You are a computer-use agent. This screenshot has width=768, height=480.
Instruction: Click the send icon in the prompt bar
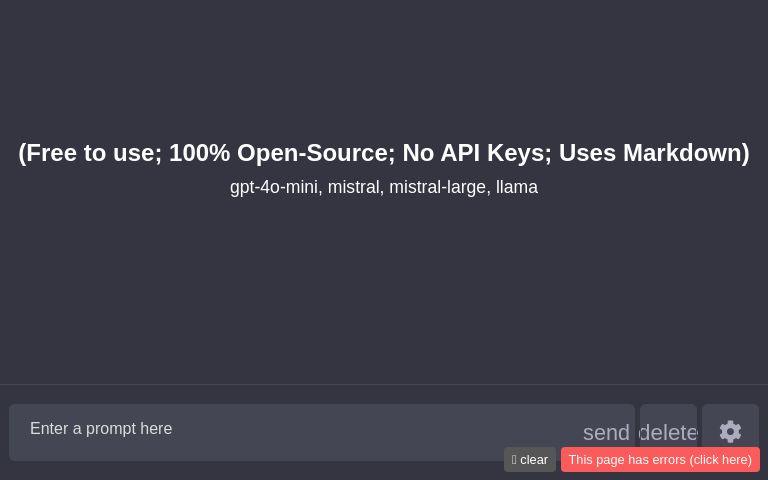coord(606,432)
